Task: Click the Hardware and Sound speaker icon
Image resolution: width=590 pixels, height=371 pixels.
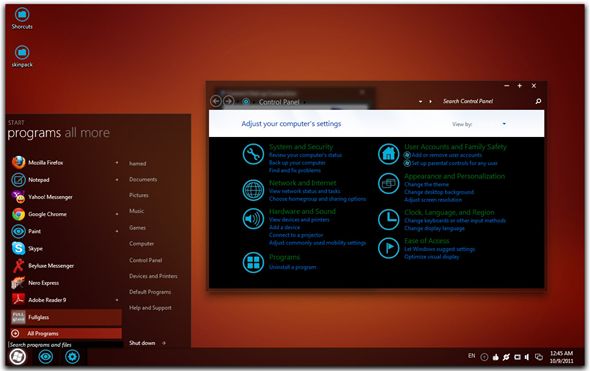Action: 253,219
